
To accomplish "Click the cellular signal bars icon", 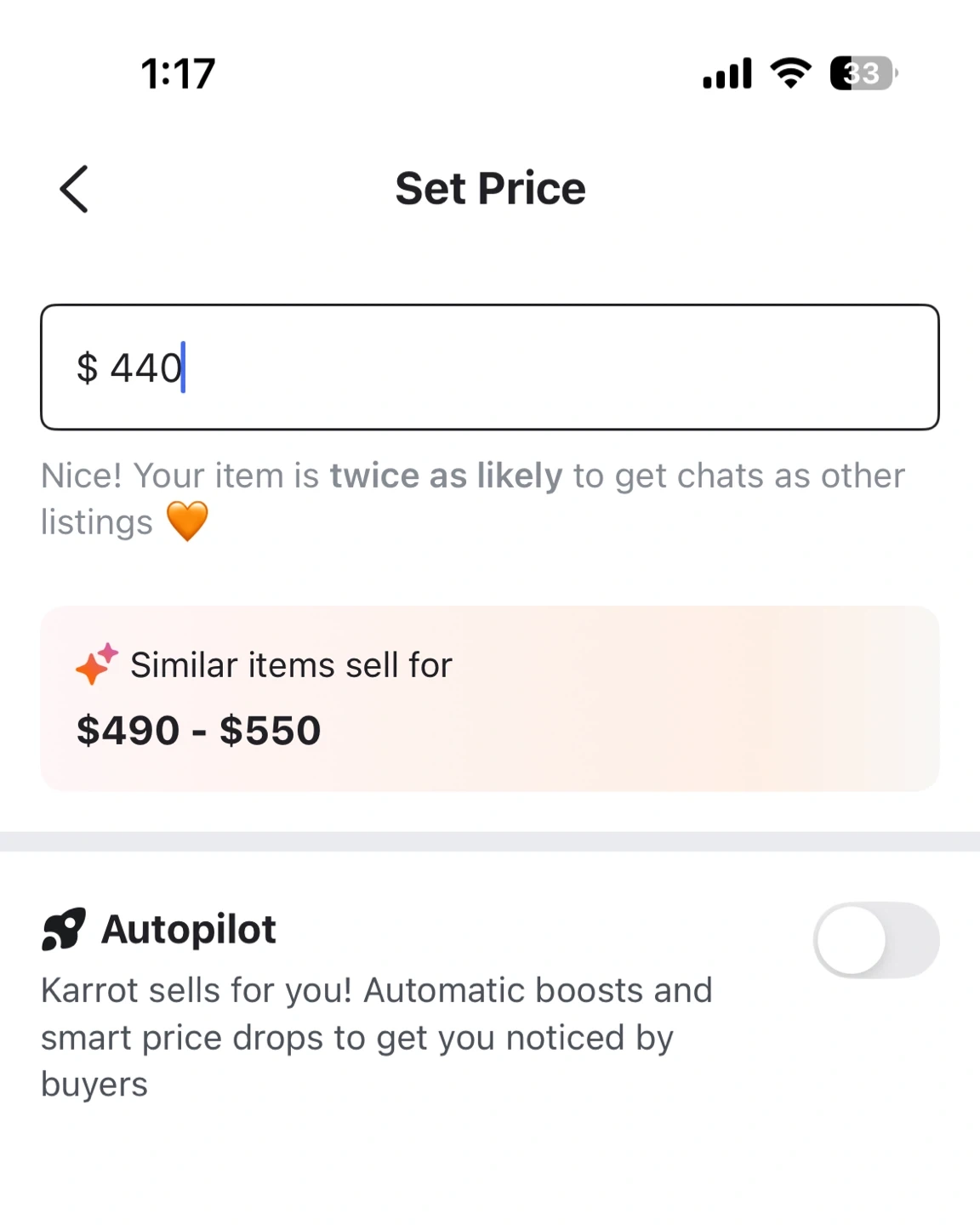I will coord(727,73).
